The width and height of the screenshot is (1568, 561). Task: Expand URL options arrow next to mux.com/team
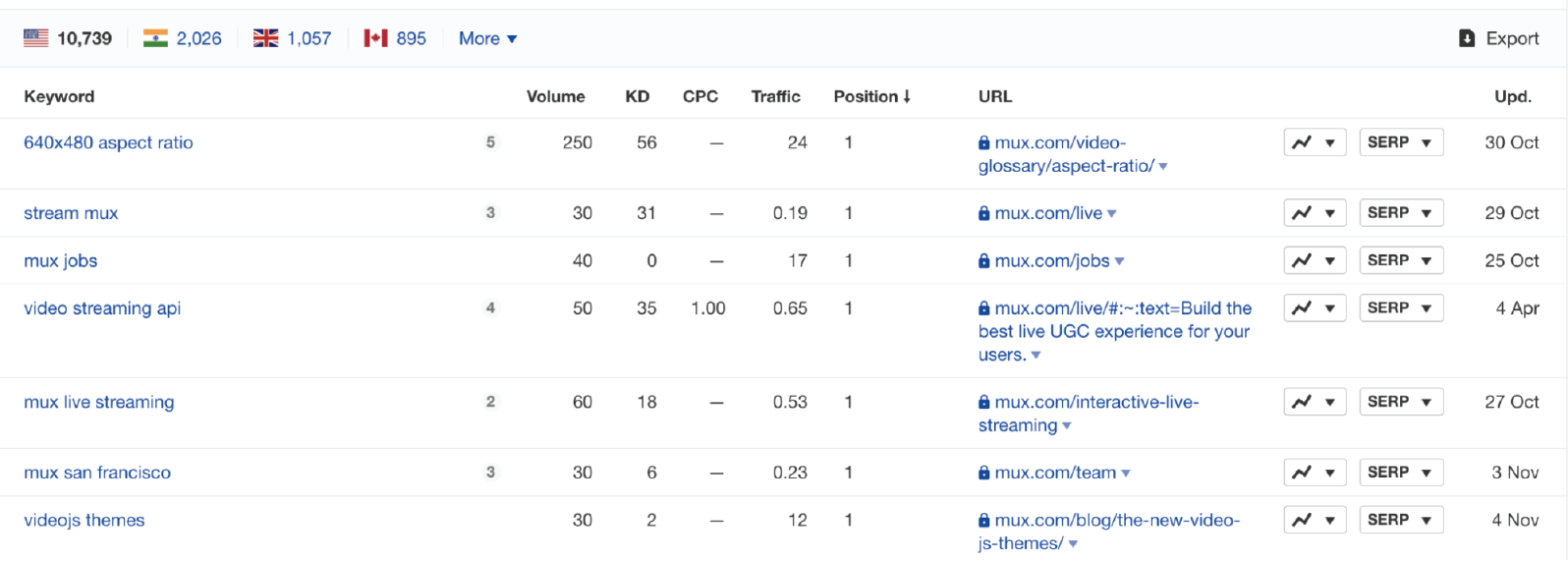pos(1126,474)
